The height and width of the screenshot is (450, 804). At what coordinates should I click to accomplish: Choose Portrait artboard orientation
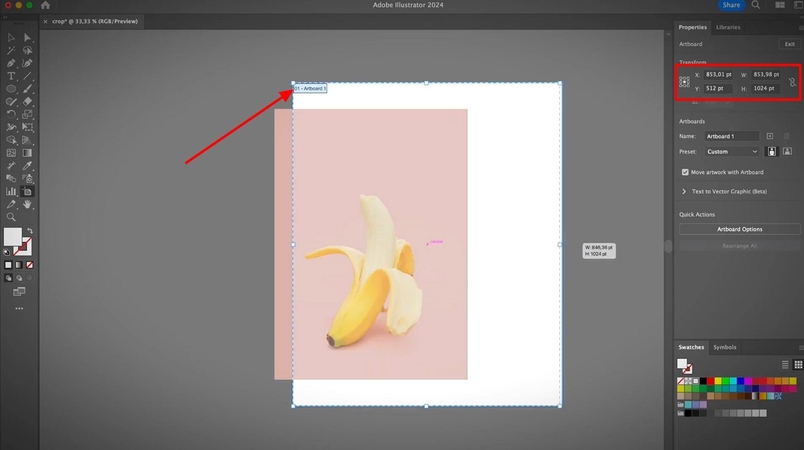coord(772,152)
